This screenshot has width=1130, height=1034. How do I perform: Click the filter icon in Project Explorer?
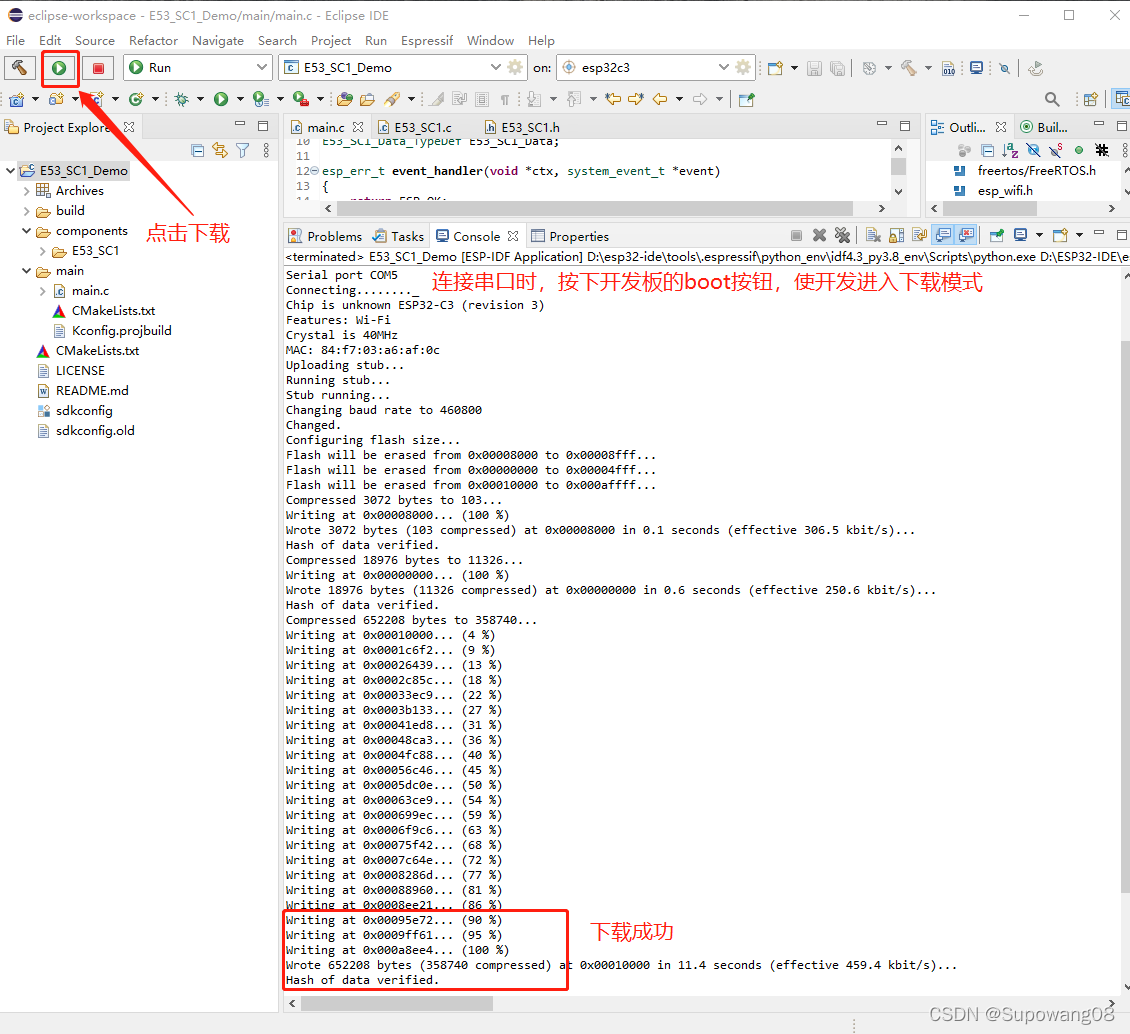click(x=243, y=150)
